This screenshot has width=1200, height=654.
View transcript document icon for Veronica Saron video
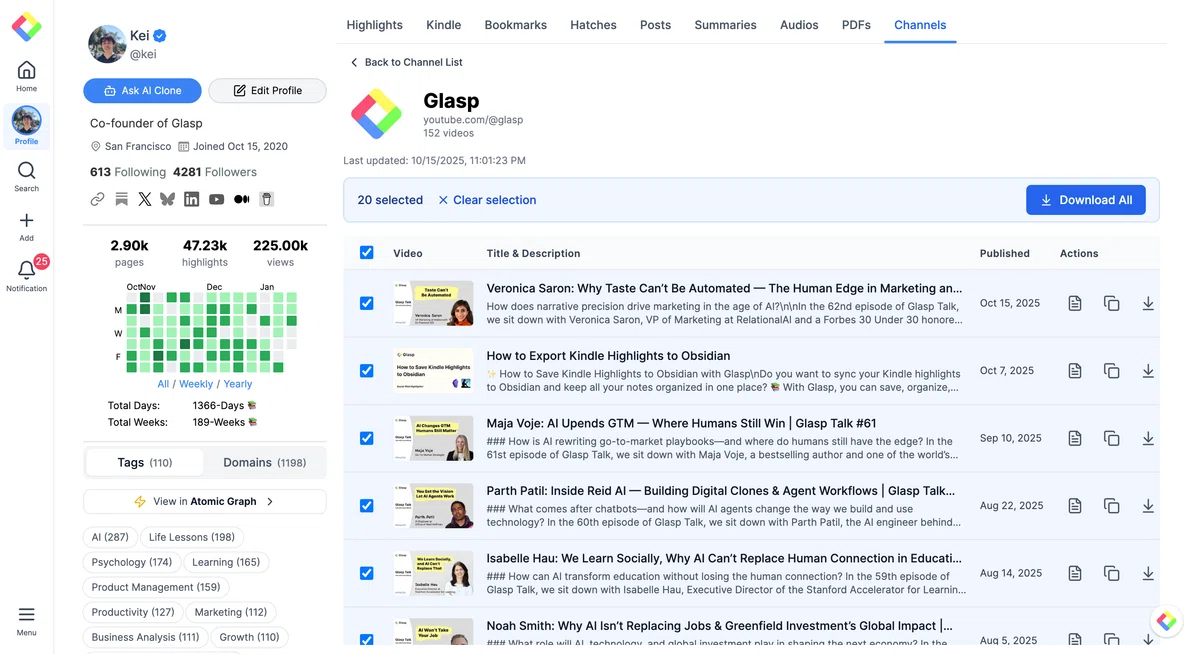tap(1075, 303)
